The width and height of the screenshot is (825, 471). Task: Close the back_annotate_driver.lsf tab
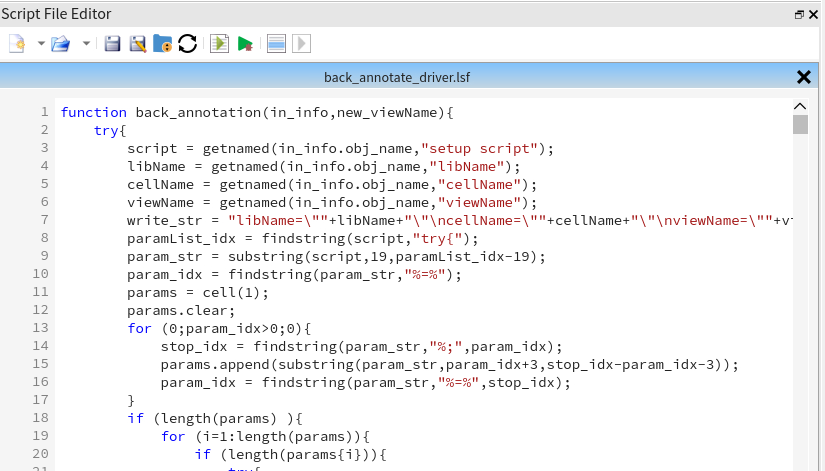(x=803, y=77)
